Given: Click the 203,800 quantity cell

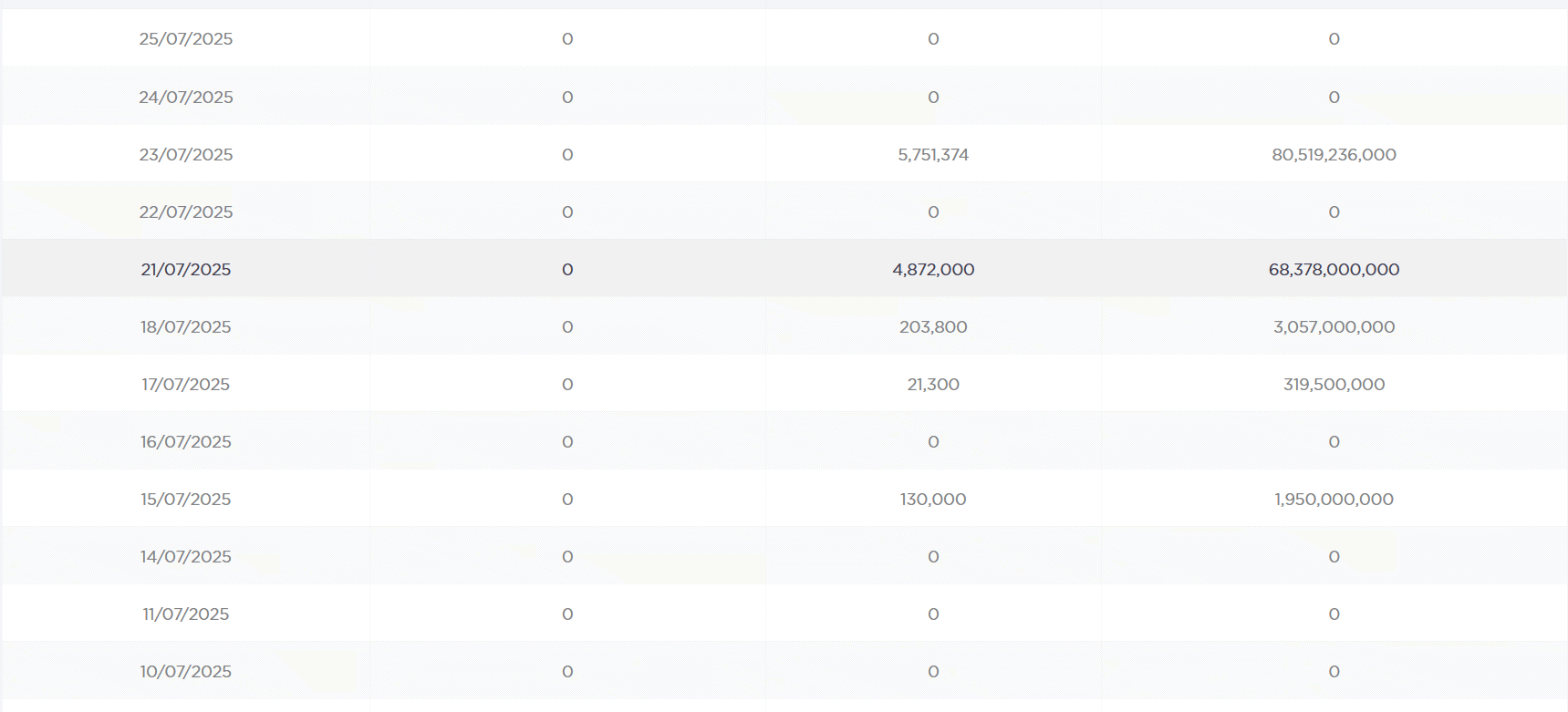Looking at the screenshot, I should tap(932, 327).
